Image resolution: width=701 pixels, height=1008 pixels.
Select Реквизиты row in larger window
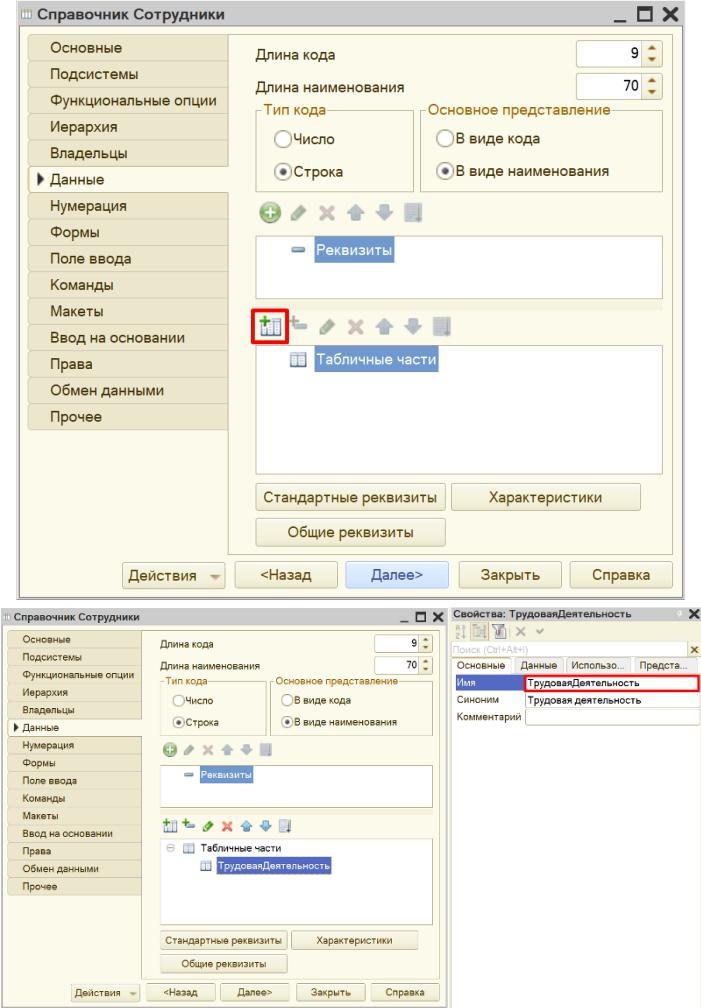pos(354,250)
